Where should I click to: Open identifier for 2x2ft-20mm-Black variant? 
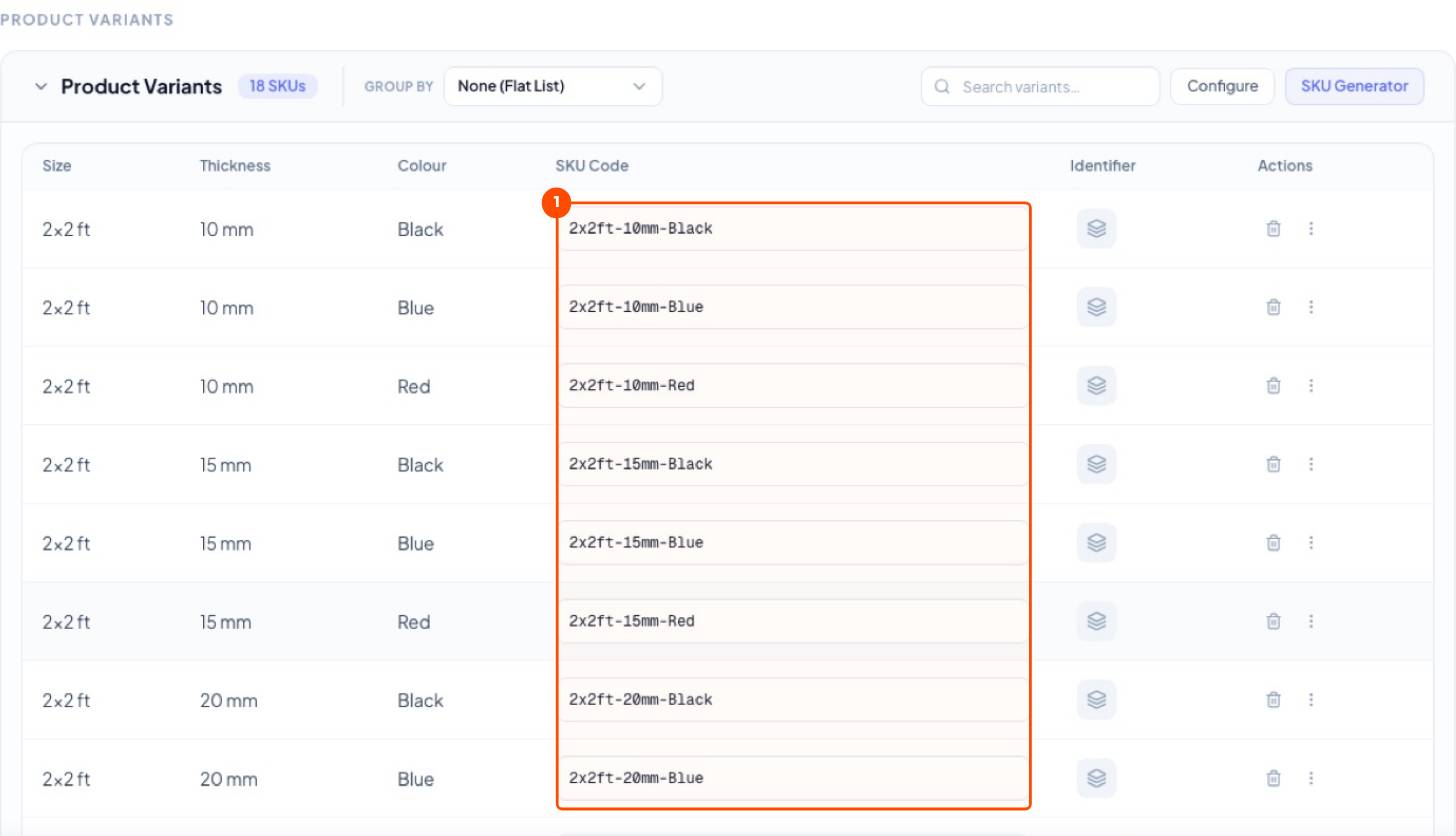pos(1096,700)
